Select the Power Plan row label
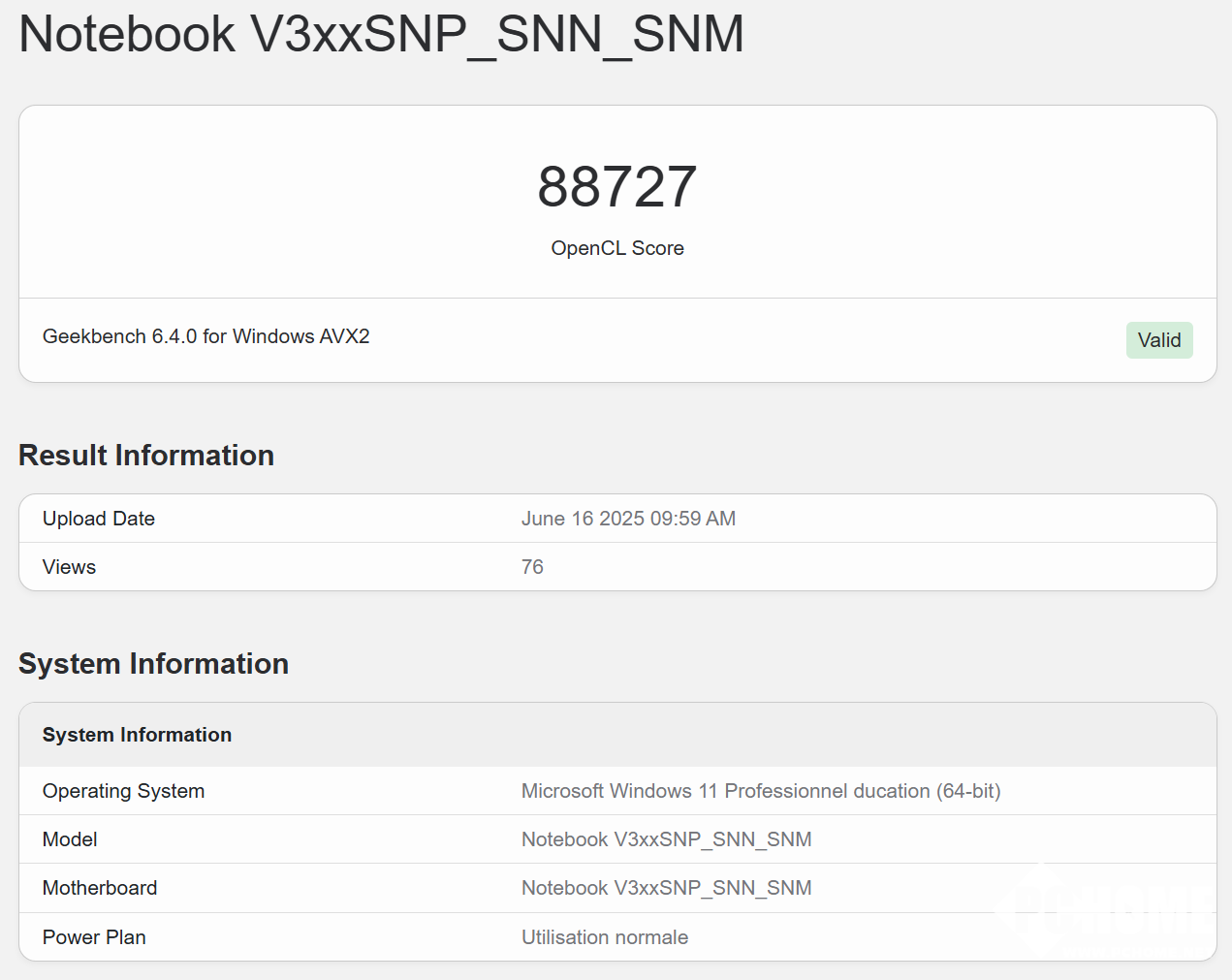This screenshot has height=980, width=1232. click(94, 937)
